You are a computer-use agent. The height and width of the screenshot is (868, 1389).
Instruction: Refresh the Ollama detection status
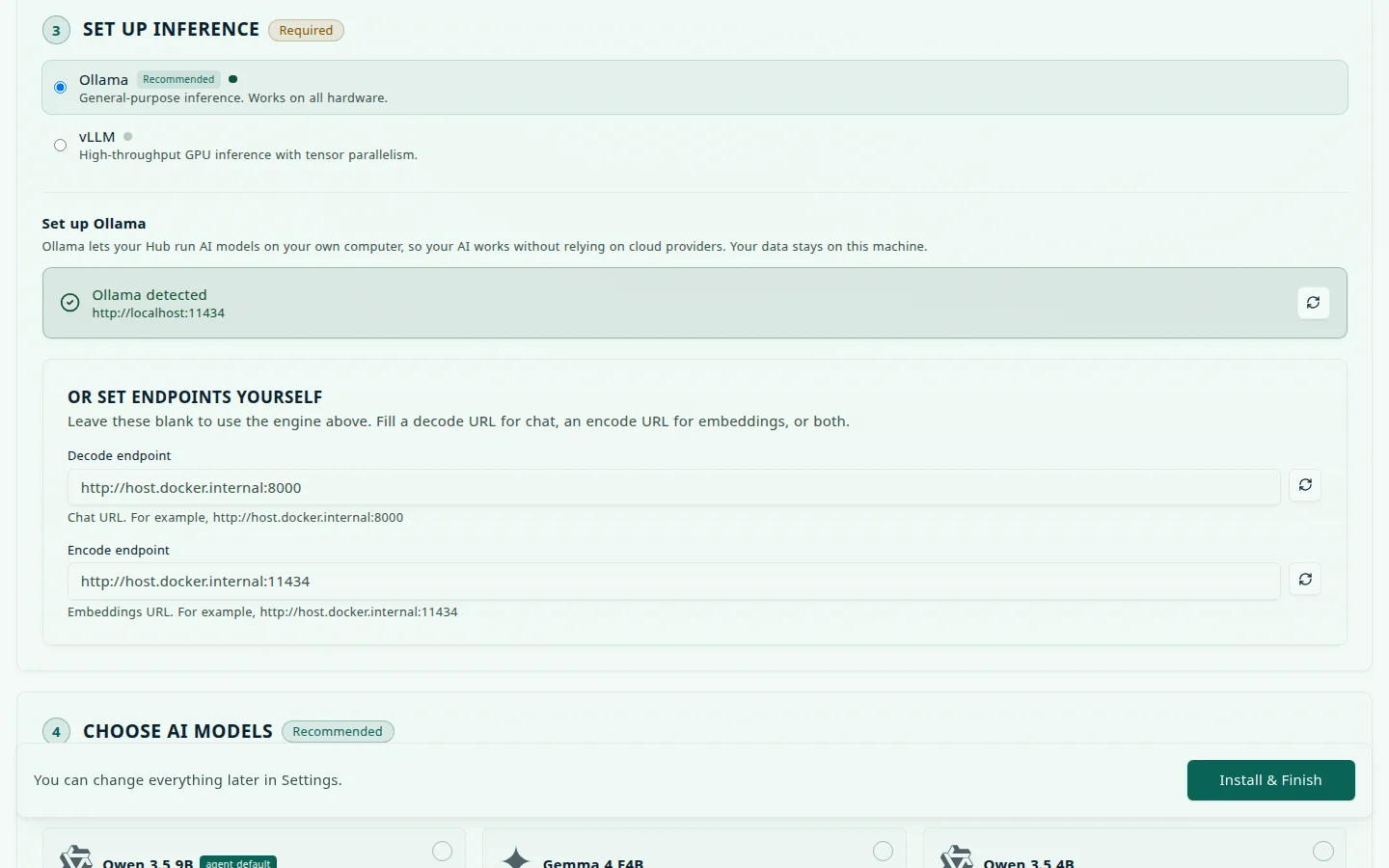(x=1313, y=303)
